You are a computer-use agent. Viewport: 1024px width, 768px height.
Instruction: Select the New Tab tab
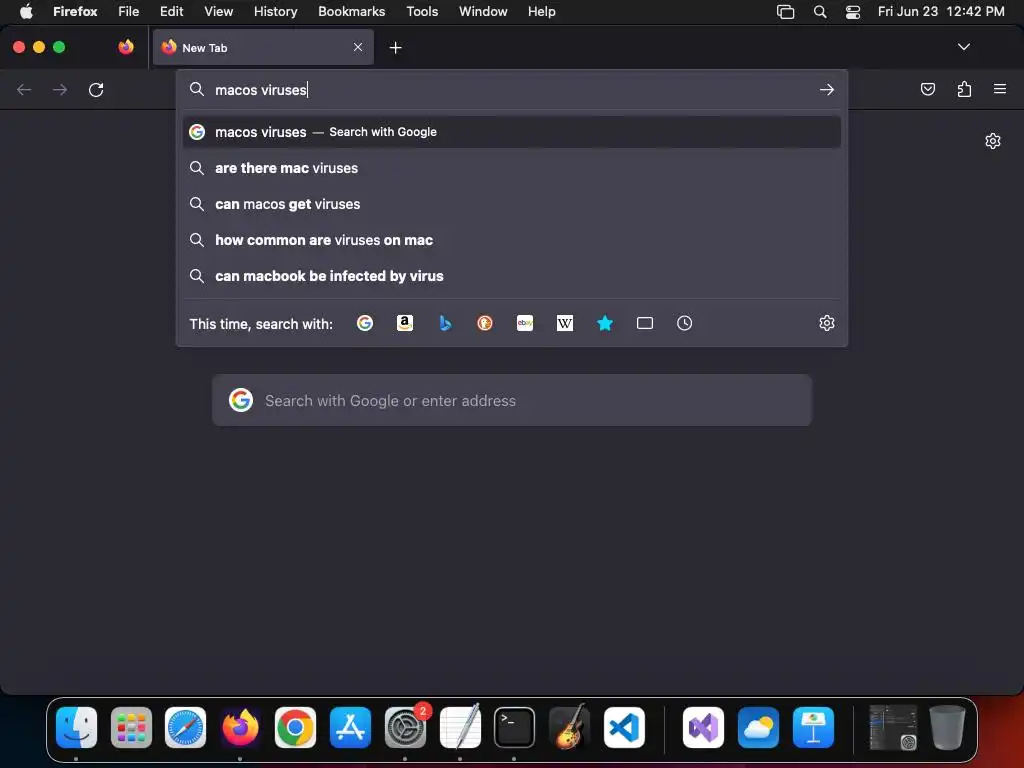(263, 47)
